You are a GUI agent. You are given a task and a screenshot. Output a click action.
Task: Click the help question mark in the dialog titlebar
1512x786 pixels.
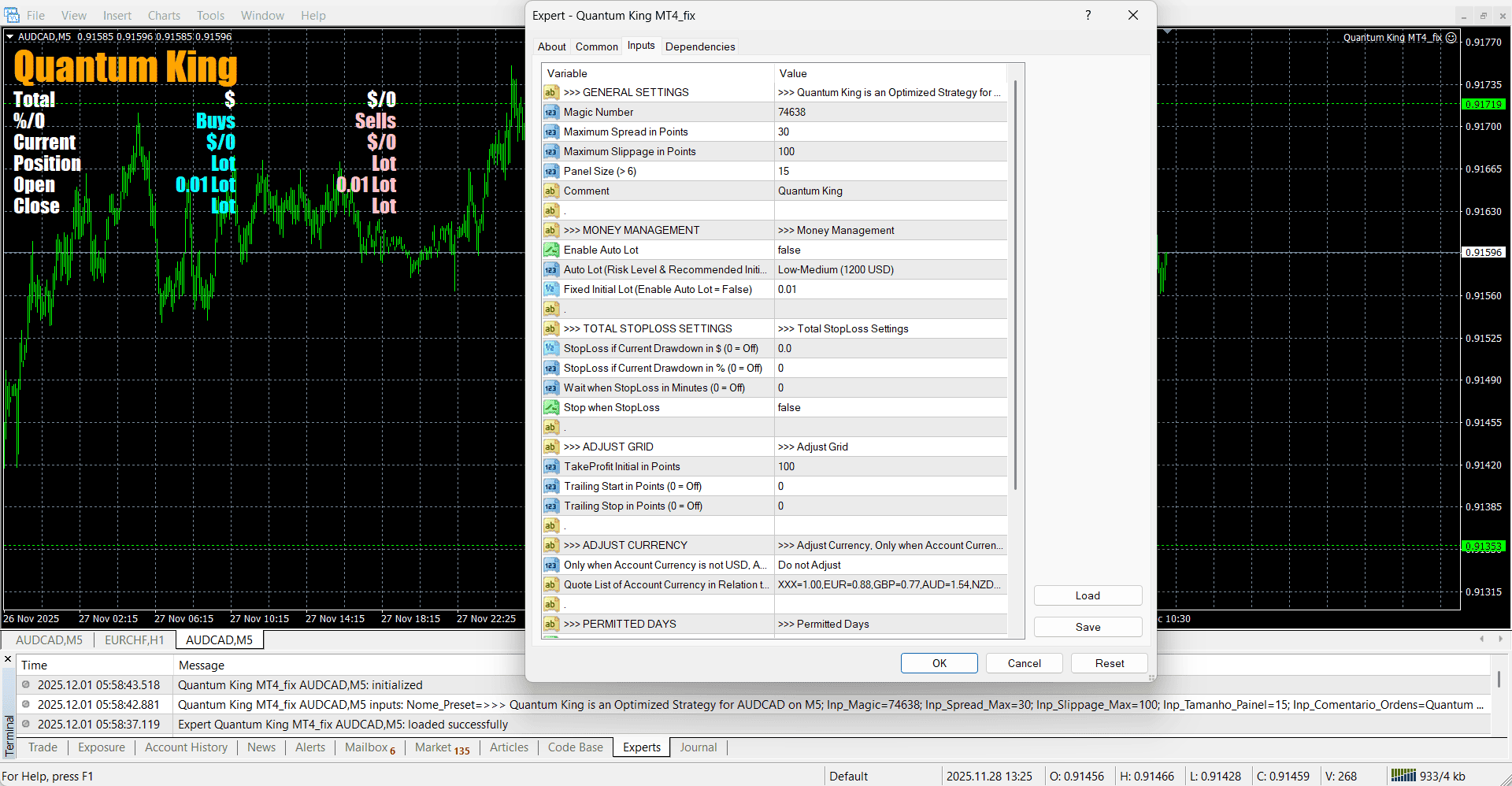click(1088, 15)
